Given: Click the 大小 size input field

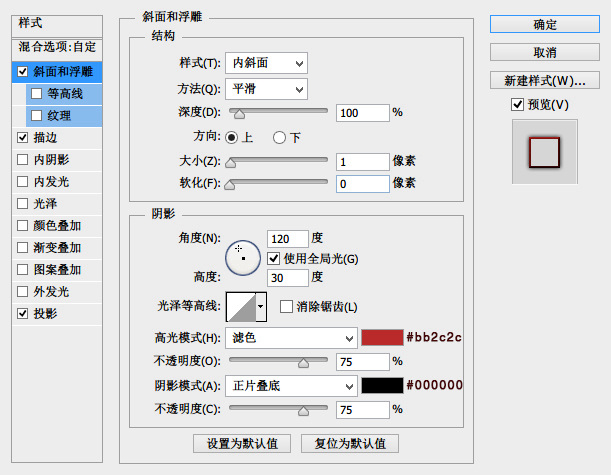Looking at the screenshot, I should (363, 162).
